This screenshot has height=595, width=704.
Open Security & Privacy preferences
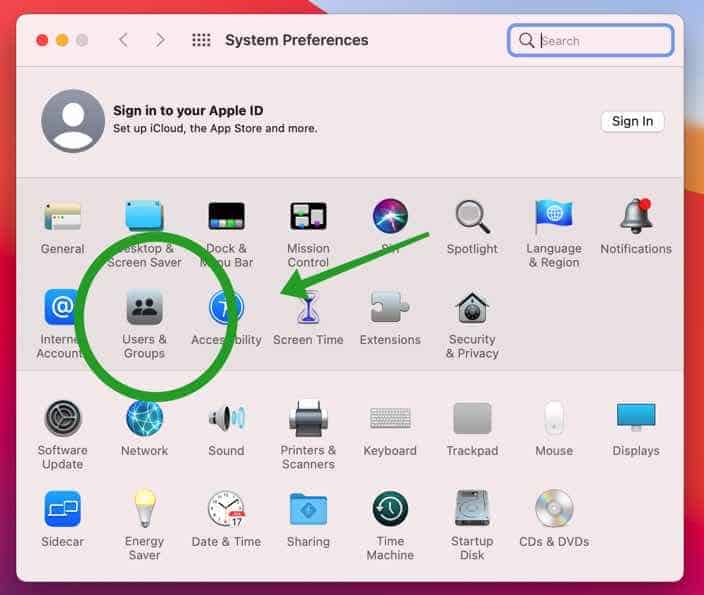click(x=472, y=307)
